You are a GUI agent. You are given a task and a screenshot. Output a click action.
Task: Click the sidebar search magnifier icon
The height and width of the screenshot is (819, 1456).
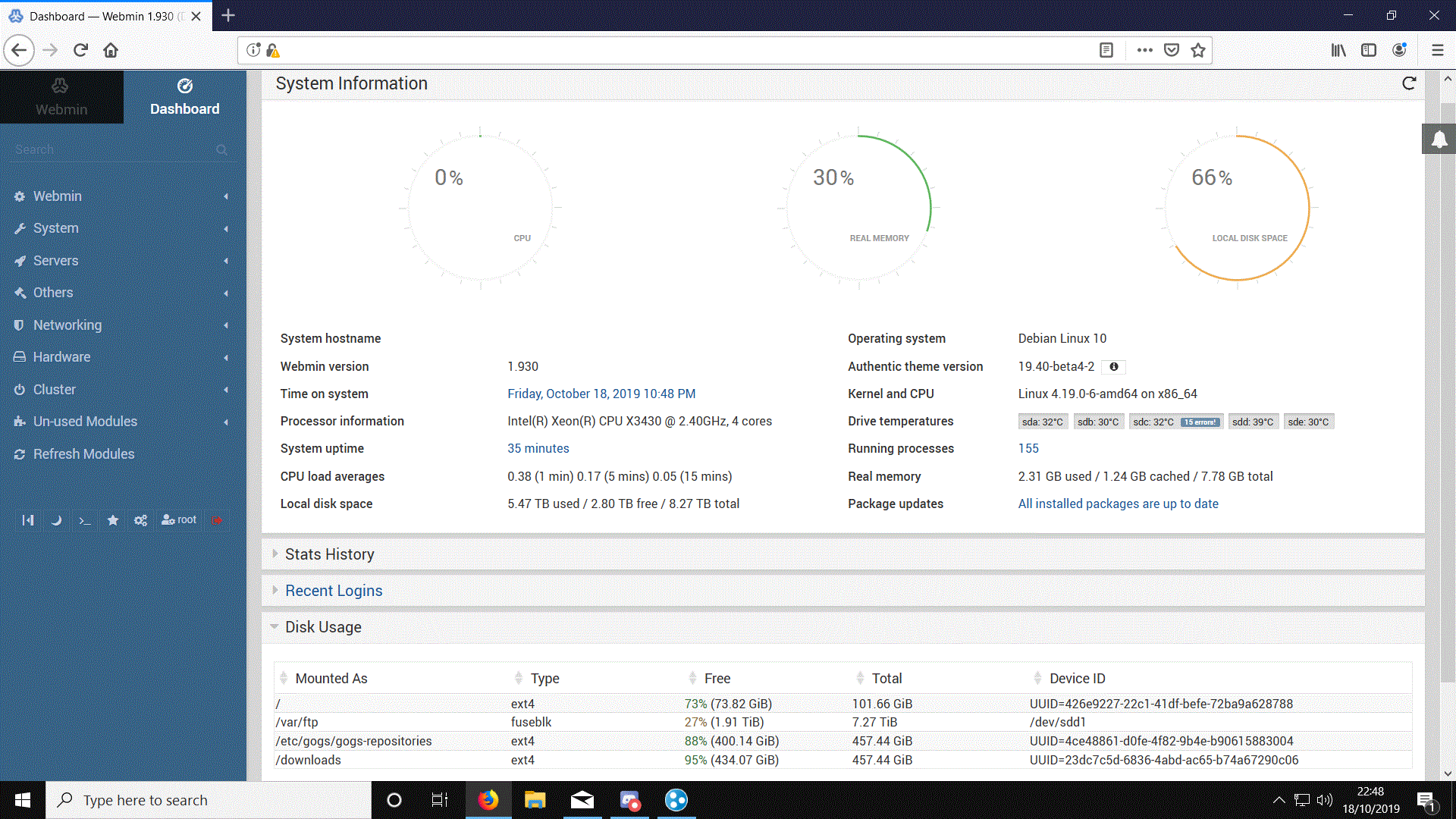(x=221, y=149)
